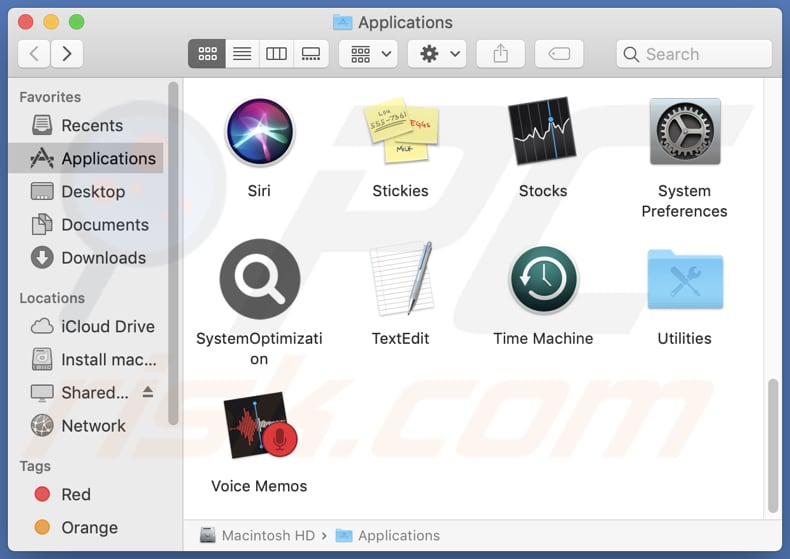
Task: Switch to list view
Action: tap(242, 53)
